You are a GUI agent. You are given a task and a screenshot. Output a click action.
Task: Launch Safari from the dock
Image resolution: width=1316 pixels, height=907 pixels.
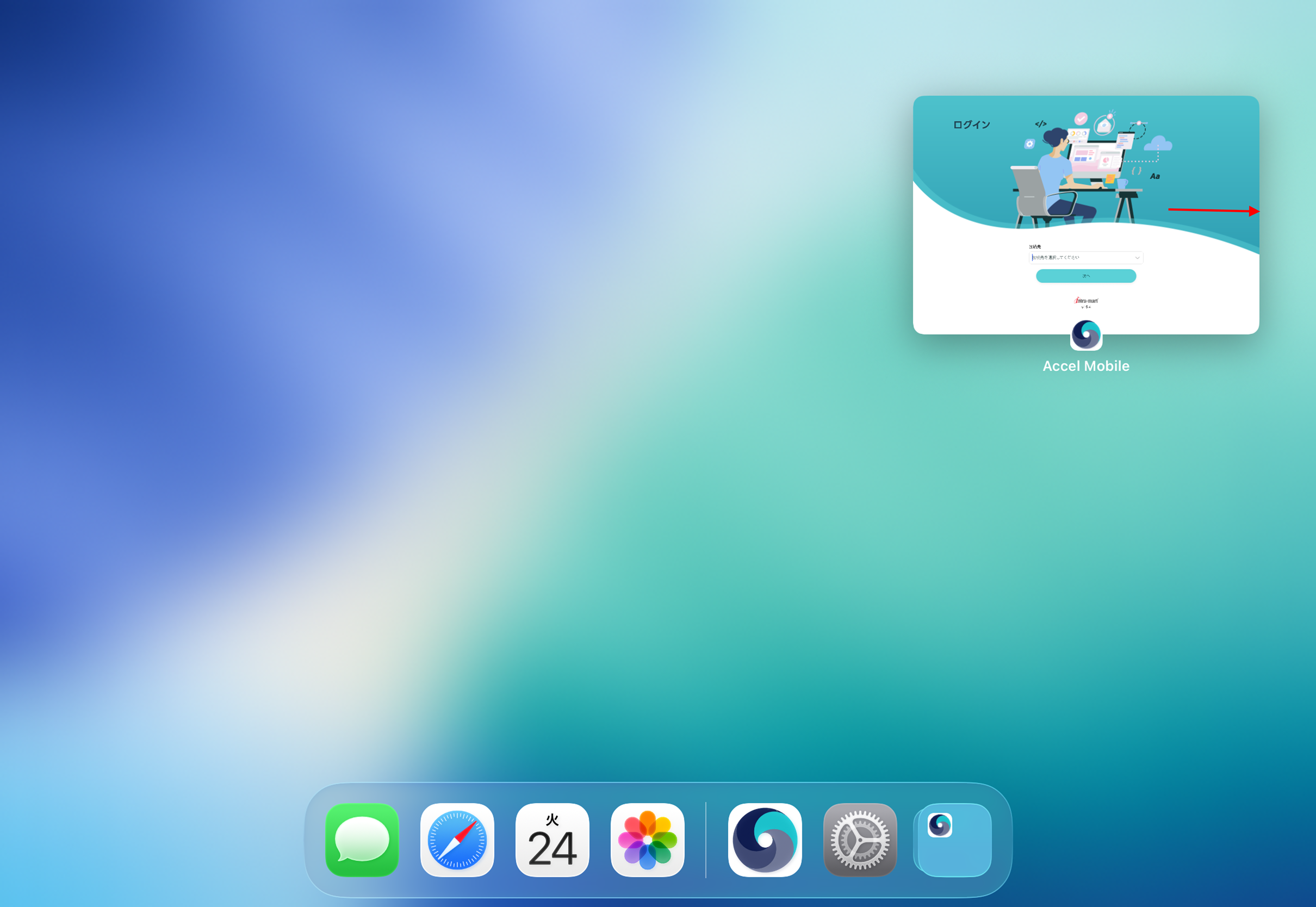pyautogui.click(x=457, y=840)
